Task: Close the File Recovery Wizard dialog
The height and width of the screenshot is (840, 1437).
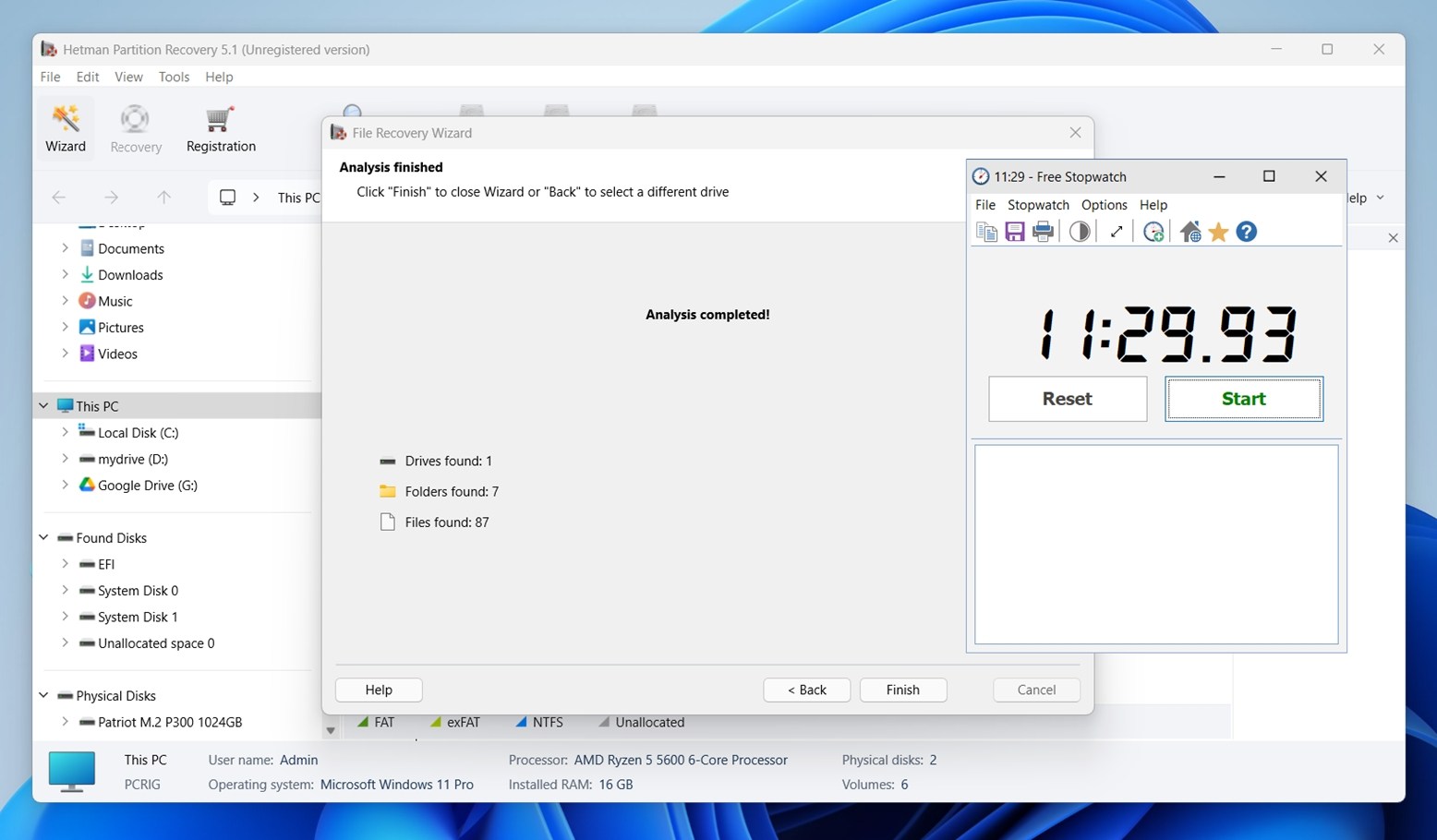Action: click(1075, 133)
